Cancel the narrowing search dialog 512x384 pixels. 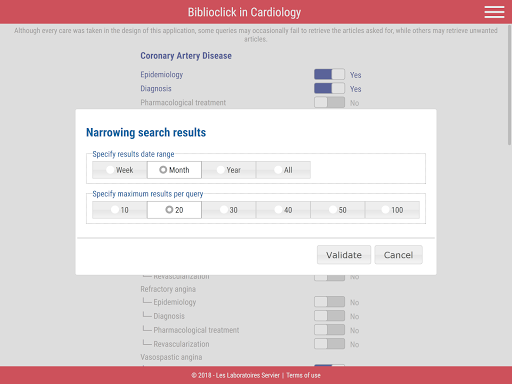(398, 255)
